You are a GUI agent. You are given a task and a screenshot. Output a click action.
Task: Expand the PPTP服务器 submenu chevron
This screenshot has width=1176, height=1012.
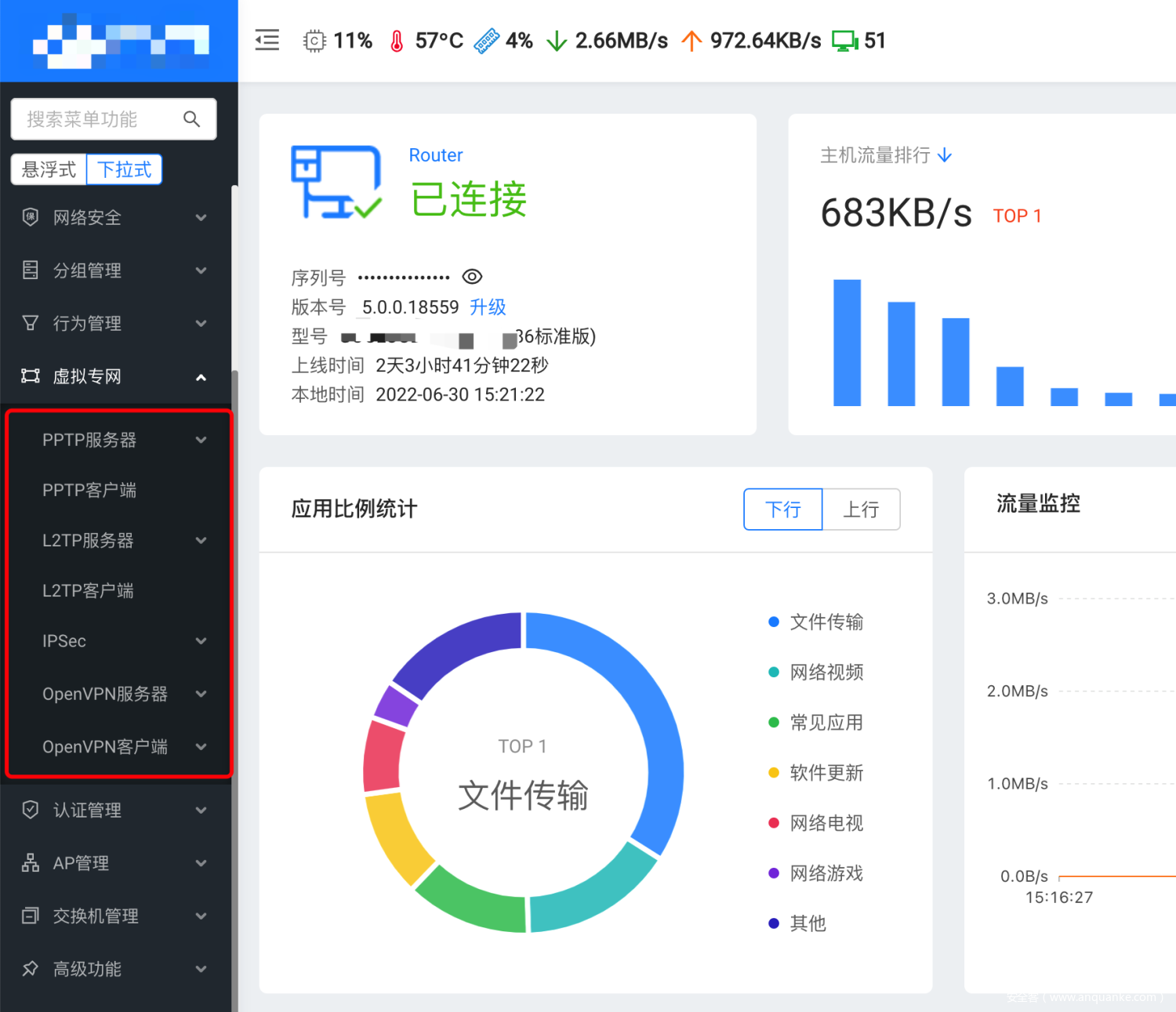201,440
